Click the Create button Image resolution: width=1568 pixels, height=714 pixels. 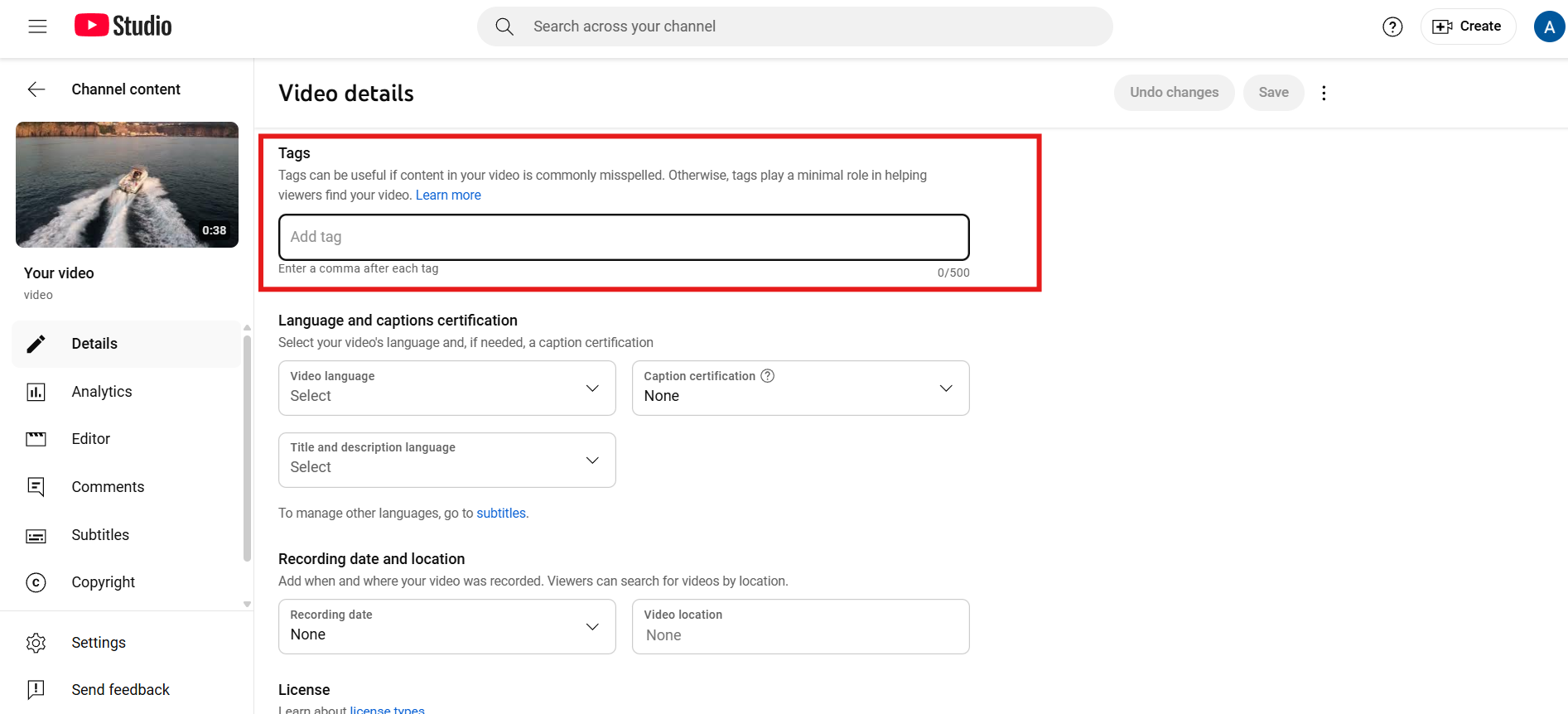[x=1468, y=27]
